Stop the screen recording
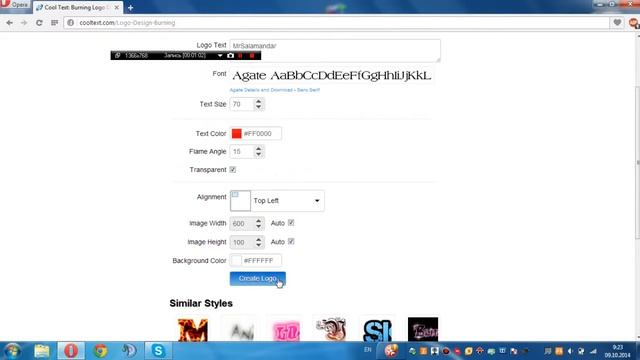 click(x=252, y=56)
